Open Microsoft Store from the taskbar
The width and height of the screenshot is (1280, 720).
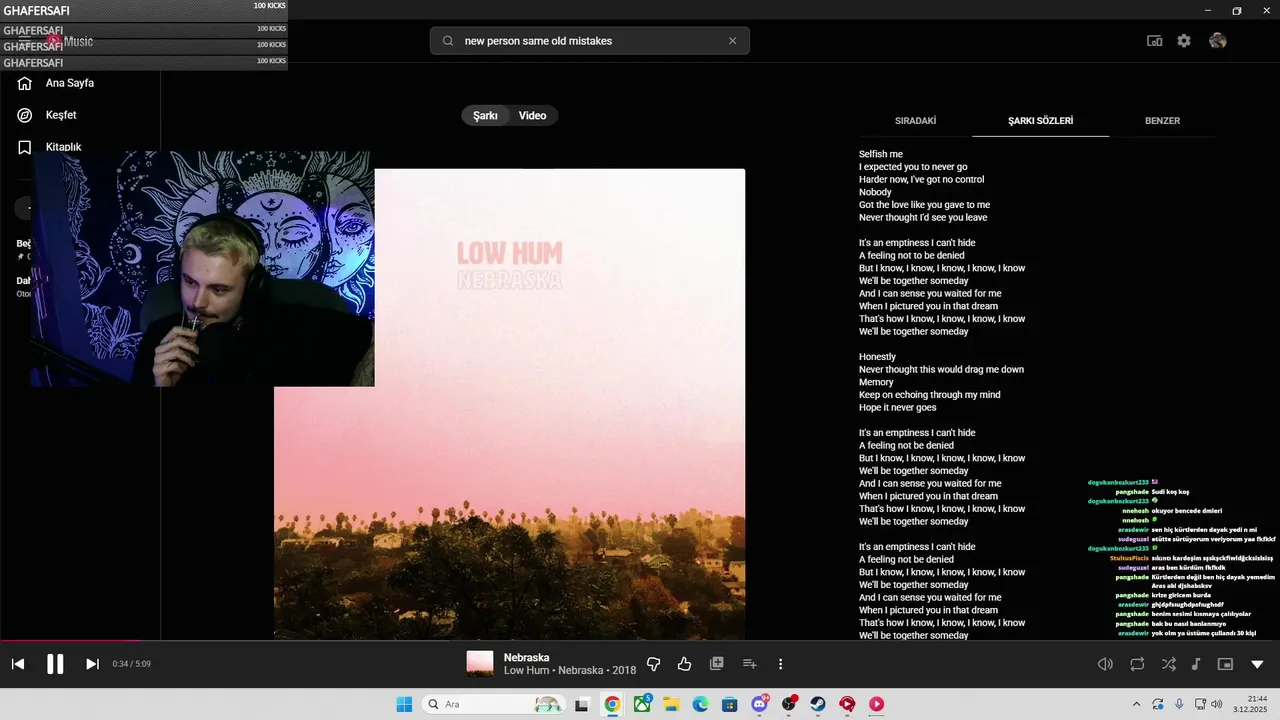click(x=730, y=704)
